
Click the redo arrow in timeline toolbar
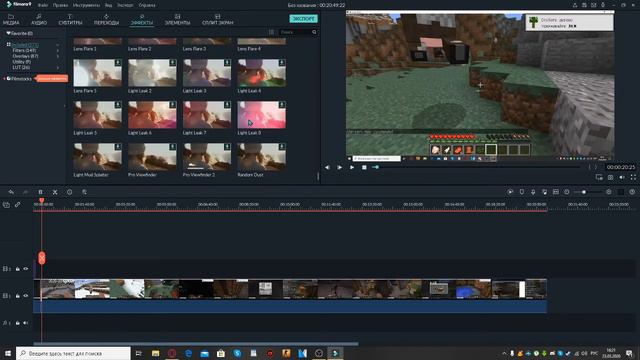click(25, 192)
